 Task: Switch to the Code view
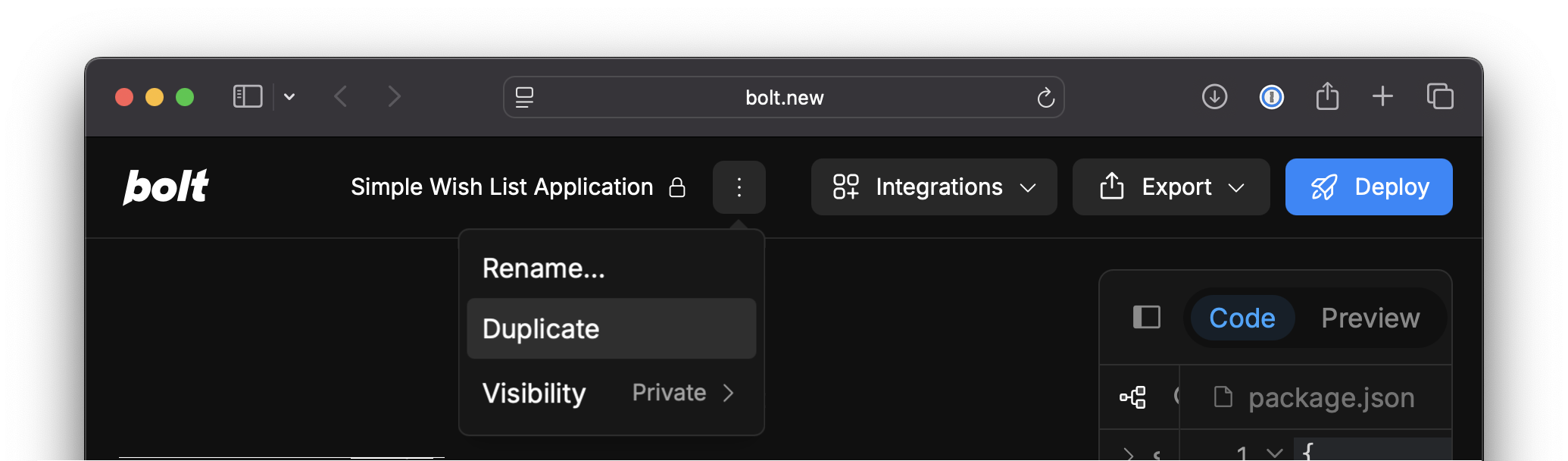tap(1242, 318)
